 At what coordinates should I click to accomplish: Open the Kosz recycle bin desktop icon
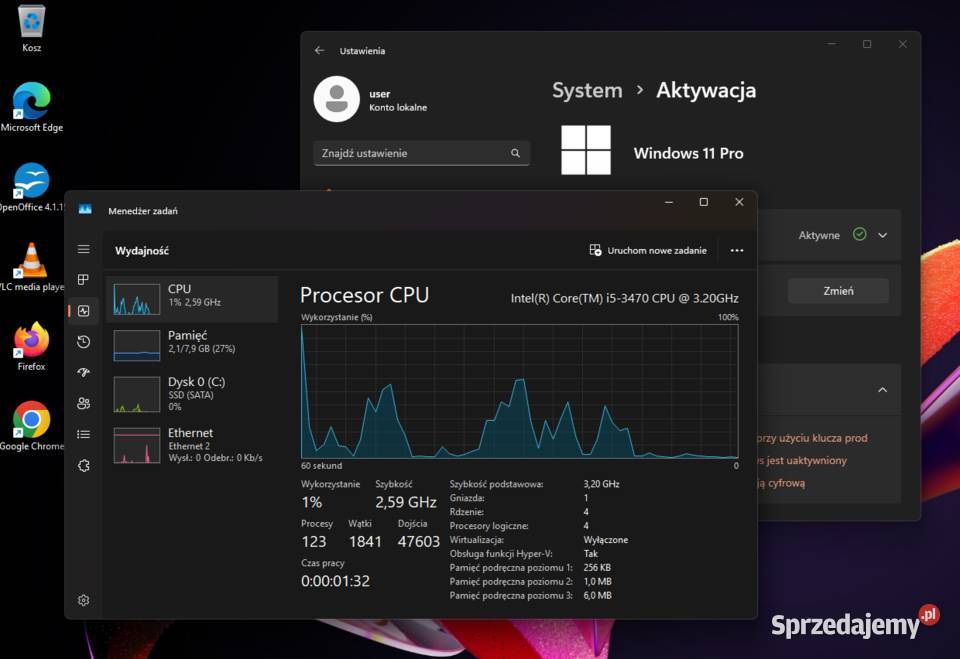pyautogui.click(x=32, y=29)
